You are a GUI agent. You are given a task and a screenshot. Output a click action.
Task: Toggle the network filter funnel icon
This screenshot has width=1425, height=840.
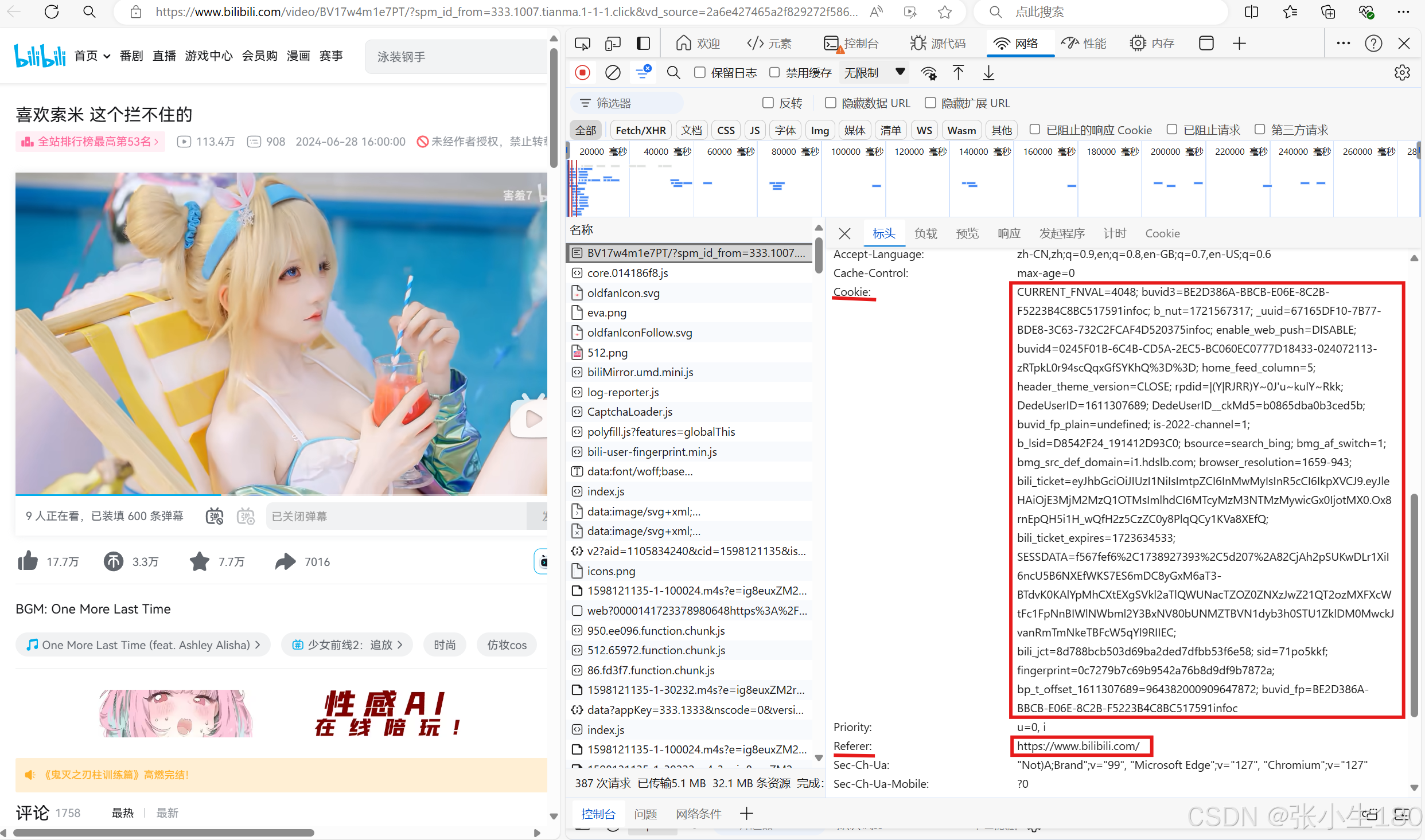point(643,73)
